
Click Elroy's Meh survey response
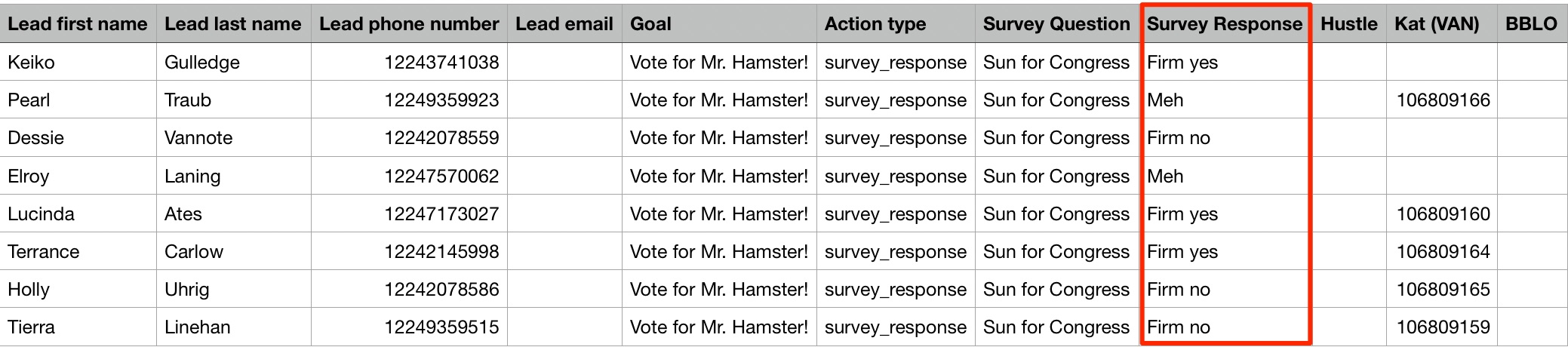point(1225,176)
